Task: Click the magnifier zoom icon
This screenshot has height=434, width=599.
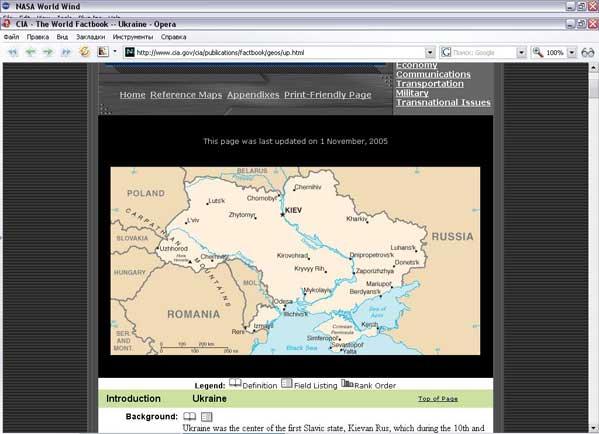Action: [x=538, y=52]
